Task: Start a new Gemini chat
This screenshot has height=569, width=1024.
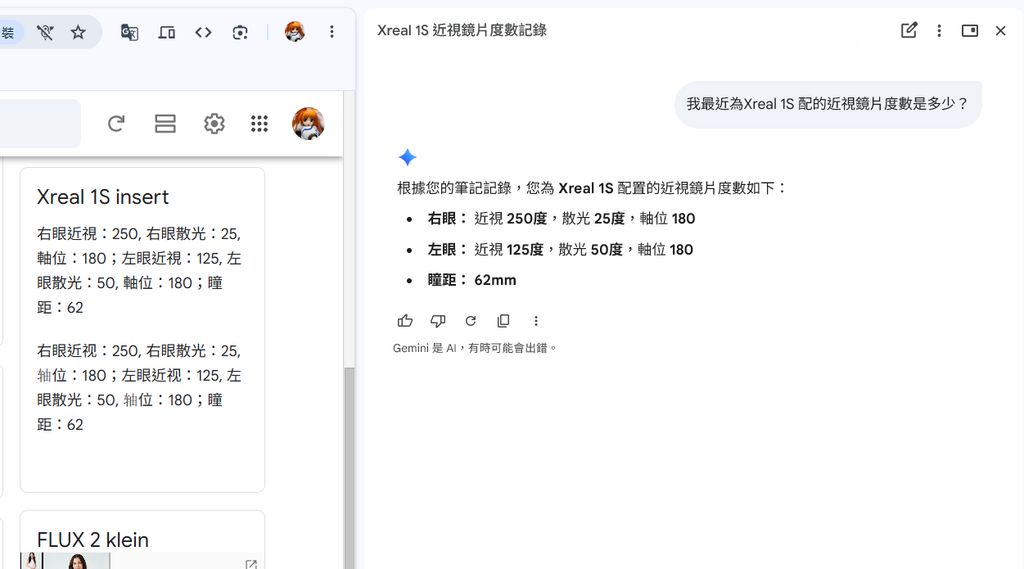Action: 908,30
